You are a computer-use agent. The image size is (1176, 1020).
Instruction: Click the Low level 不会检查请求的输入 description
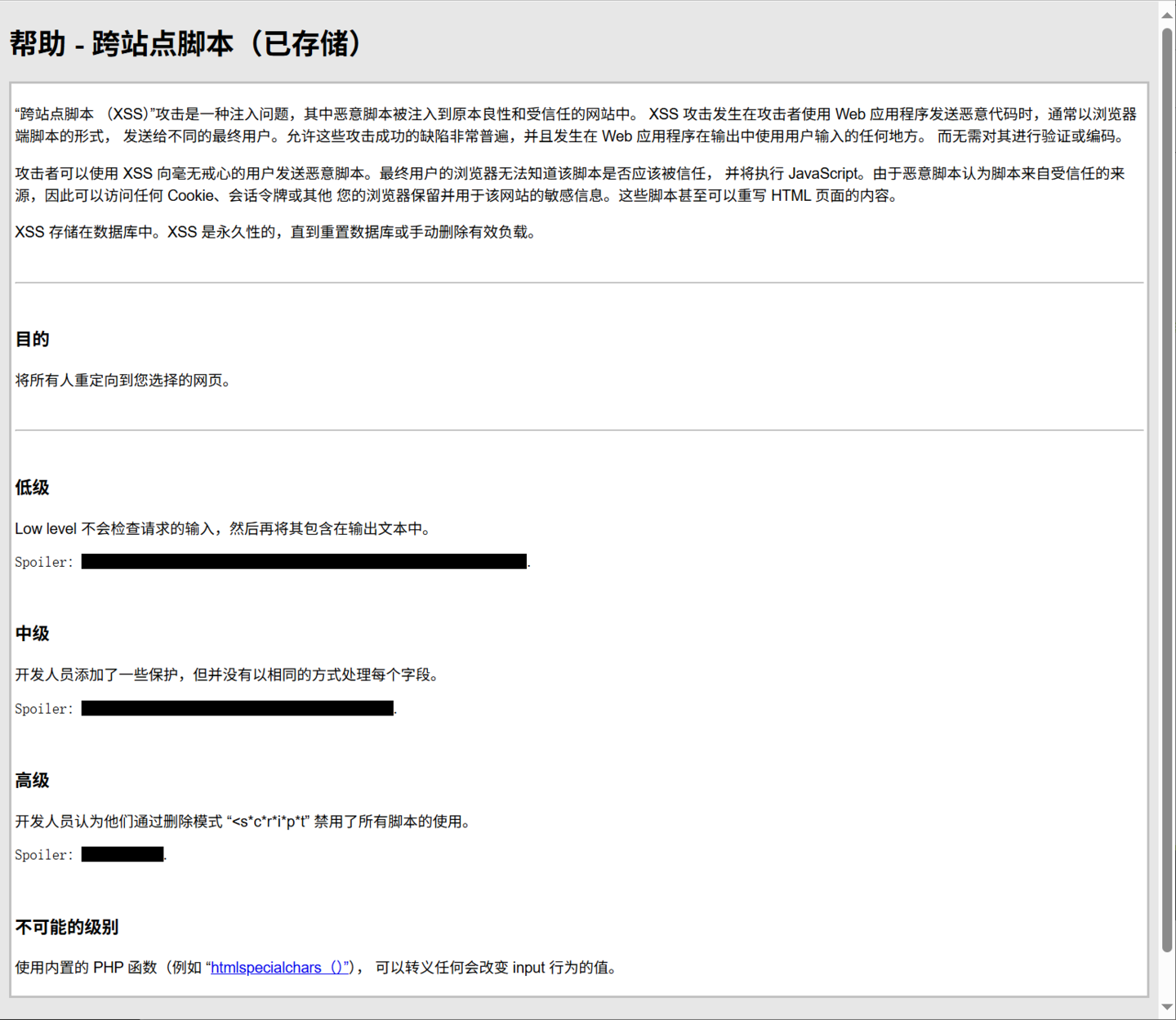point(222,529)
